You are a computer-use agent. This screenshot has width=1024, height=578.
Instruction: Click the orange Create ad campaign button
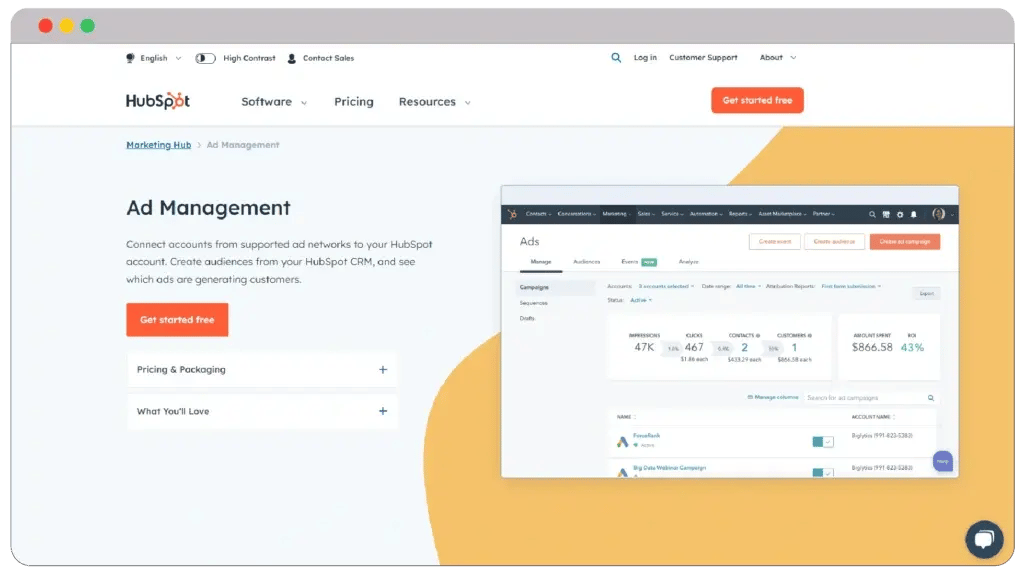point(904,242)
